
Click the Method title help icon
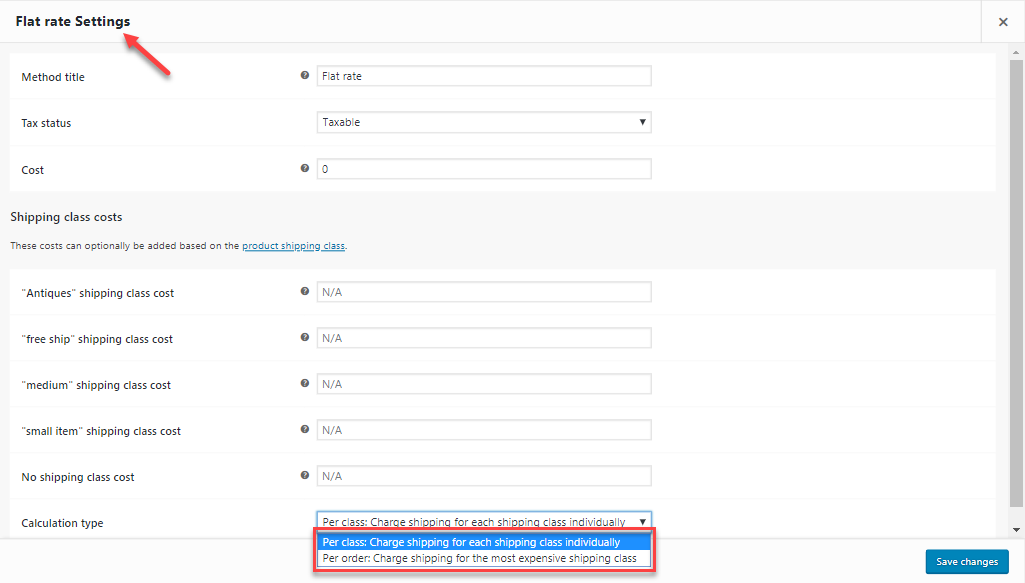coord(305,75)
